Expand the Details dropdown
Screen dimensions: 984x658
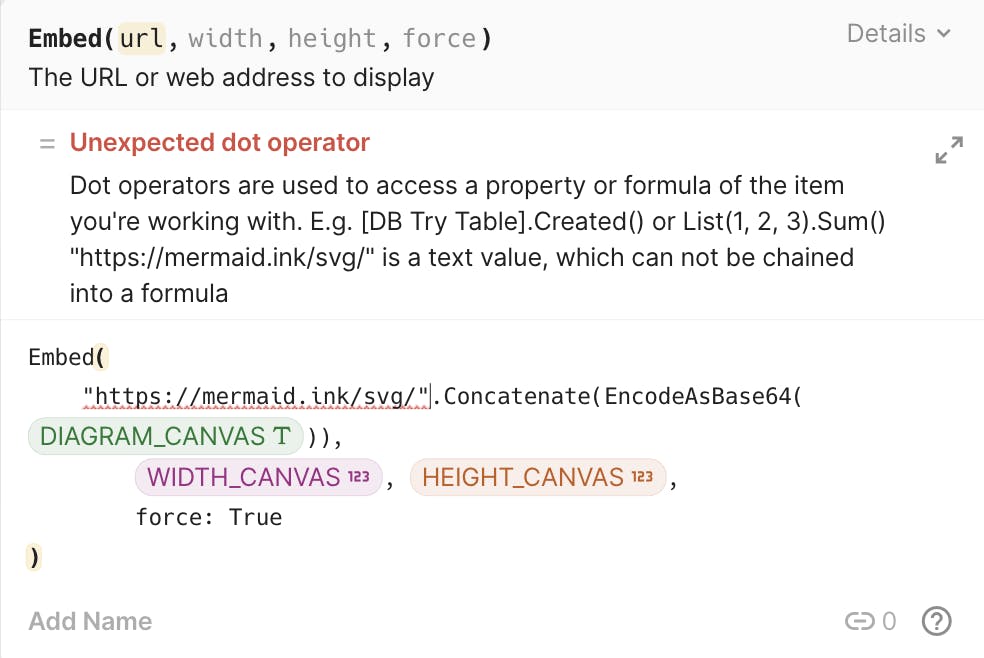[x=899, y=33]
